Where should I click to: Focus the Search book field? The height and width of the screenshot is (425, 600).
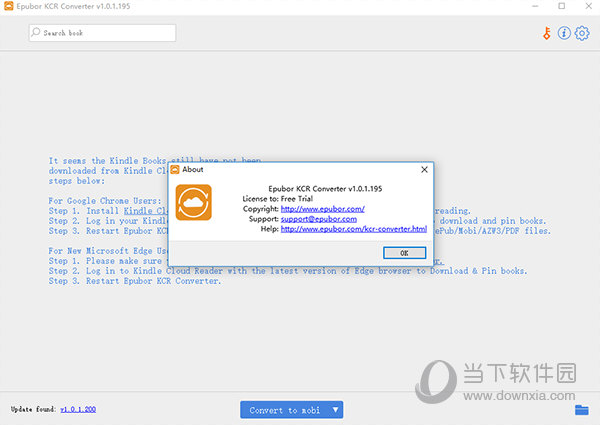103,33
